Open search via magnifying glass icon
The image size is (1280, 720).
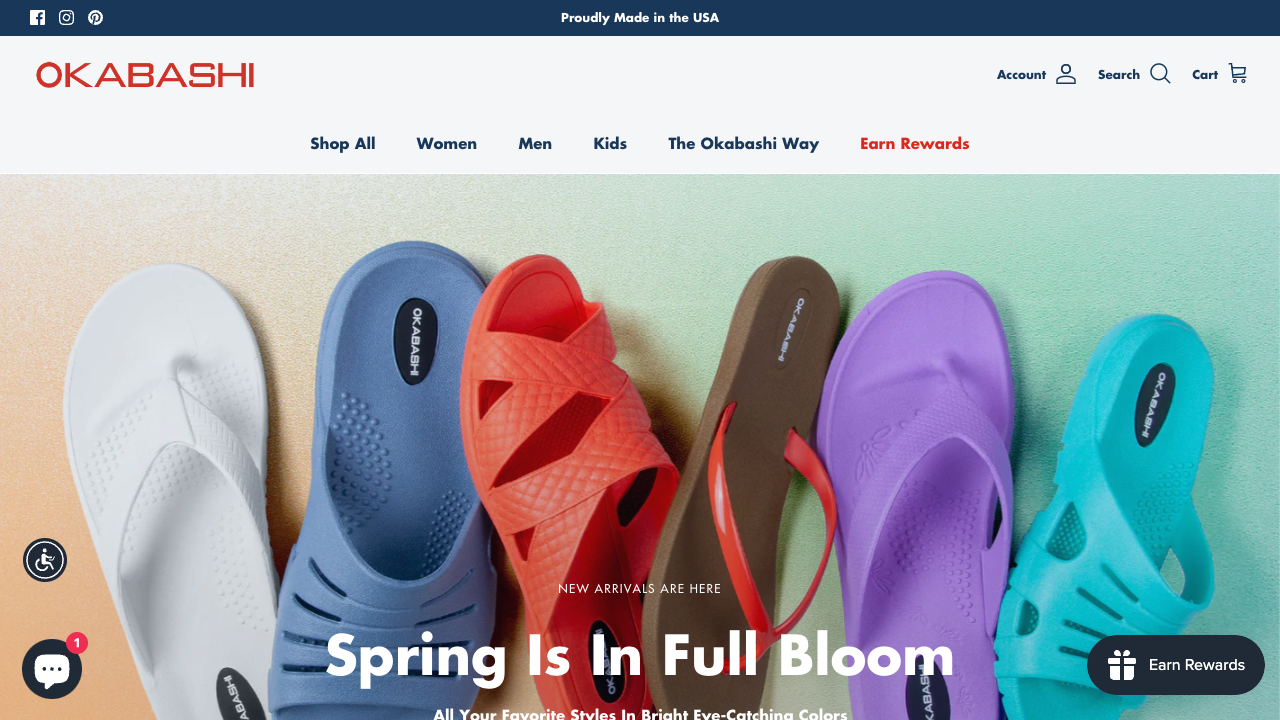[1160, 74]
